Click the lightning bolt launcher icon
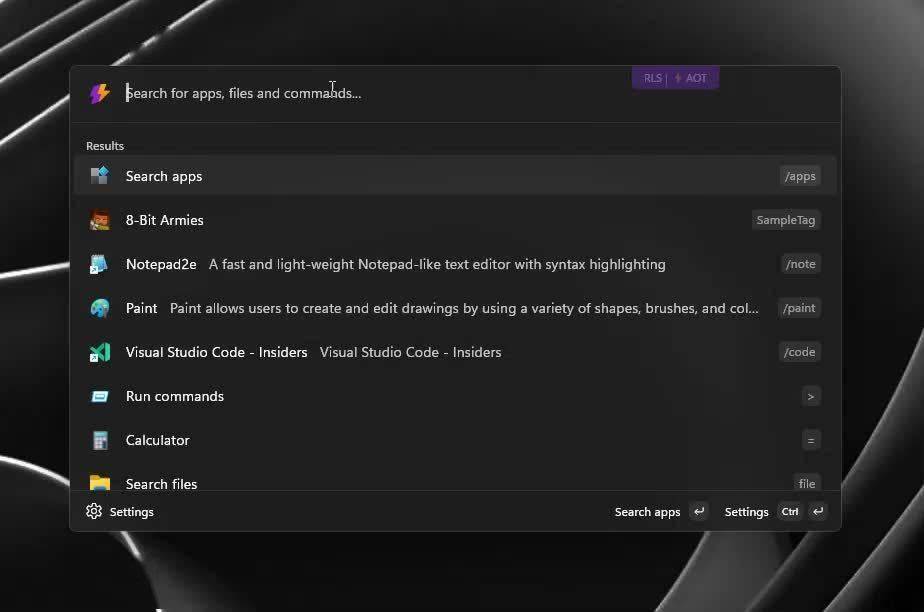The height and width of the screenshot is (612, 924). [x=99, y=93]
